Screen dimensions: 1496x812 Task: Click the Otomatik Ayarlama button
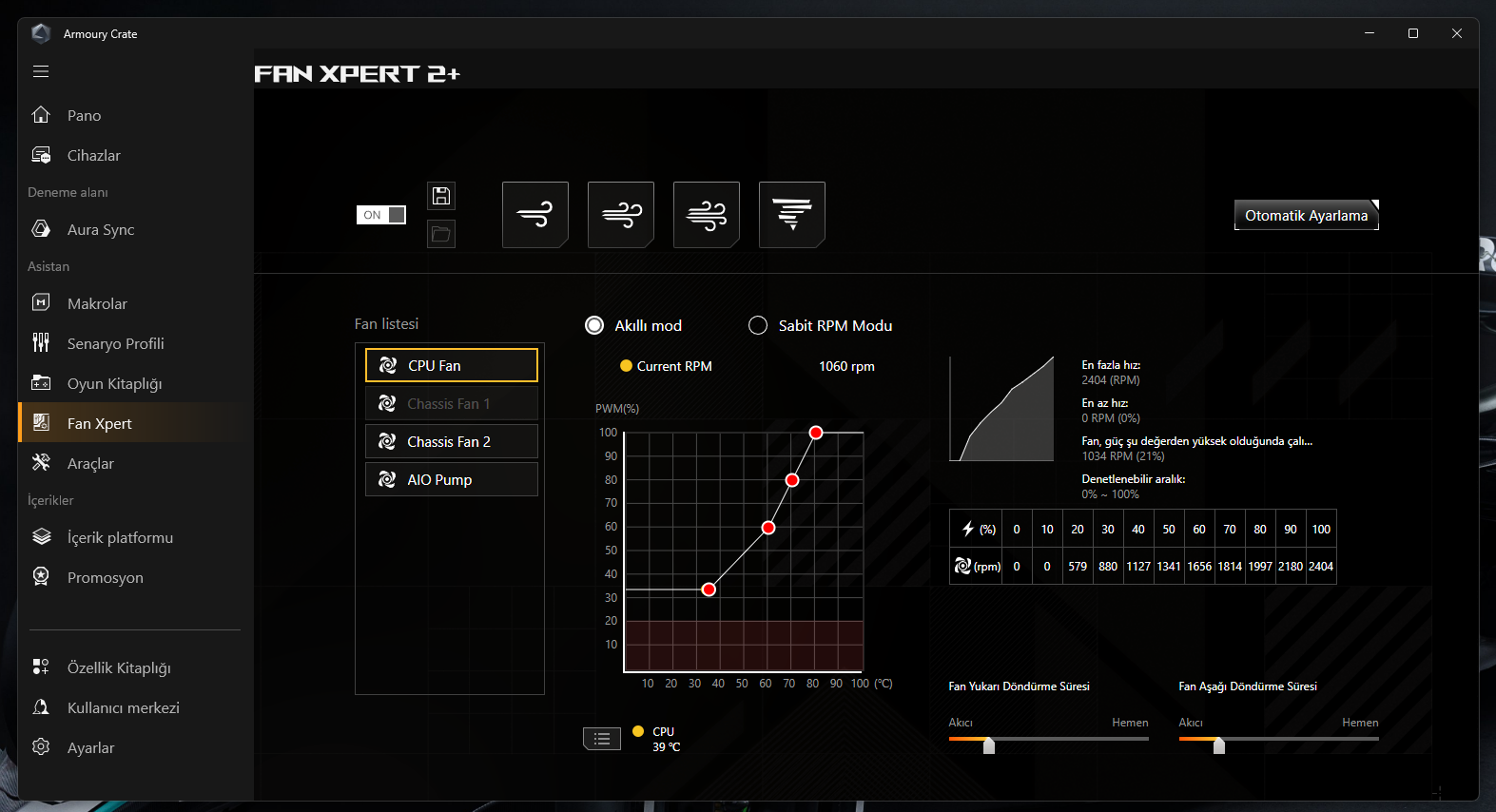(1307, 215)
